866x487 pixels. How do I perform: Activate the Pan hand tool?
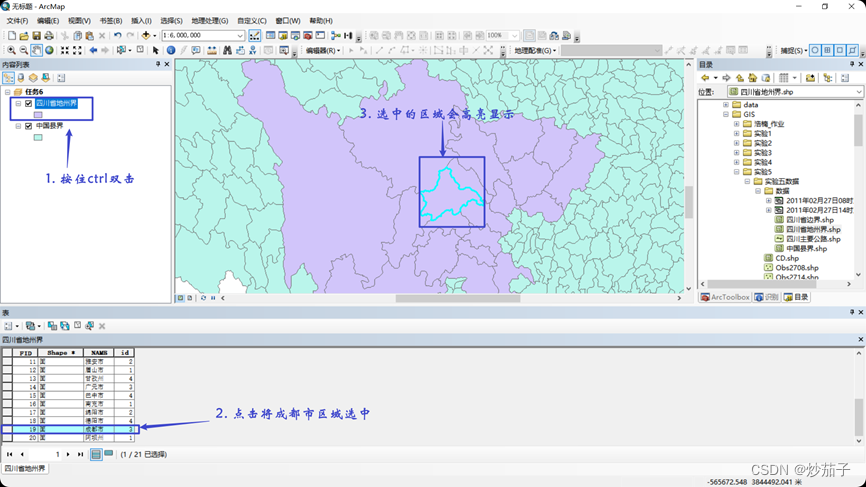(x=37, y=50)
